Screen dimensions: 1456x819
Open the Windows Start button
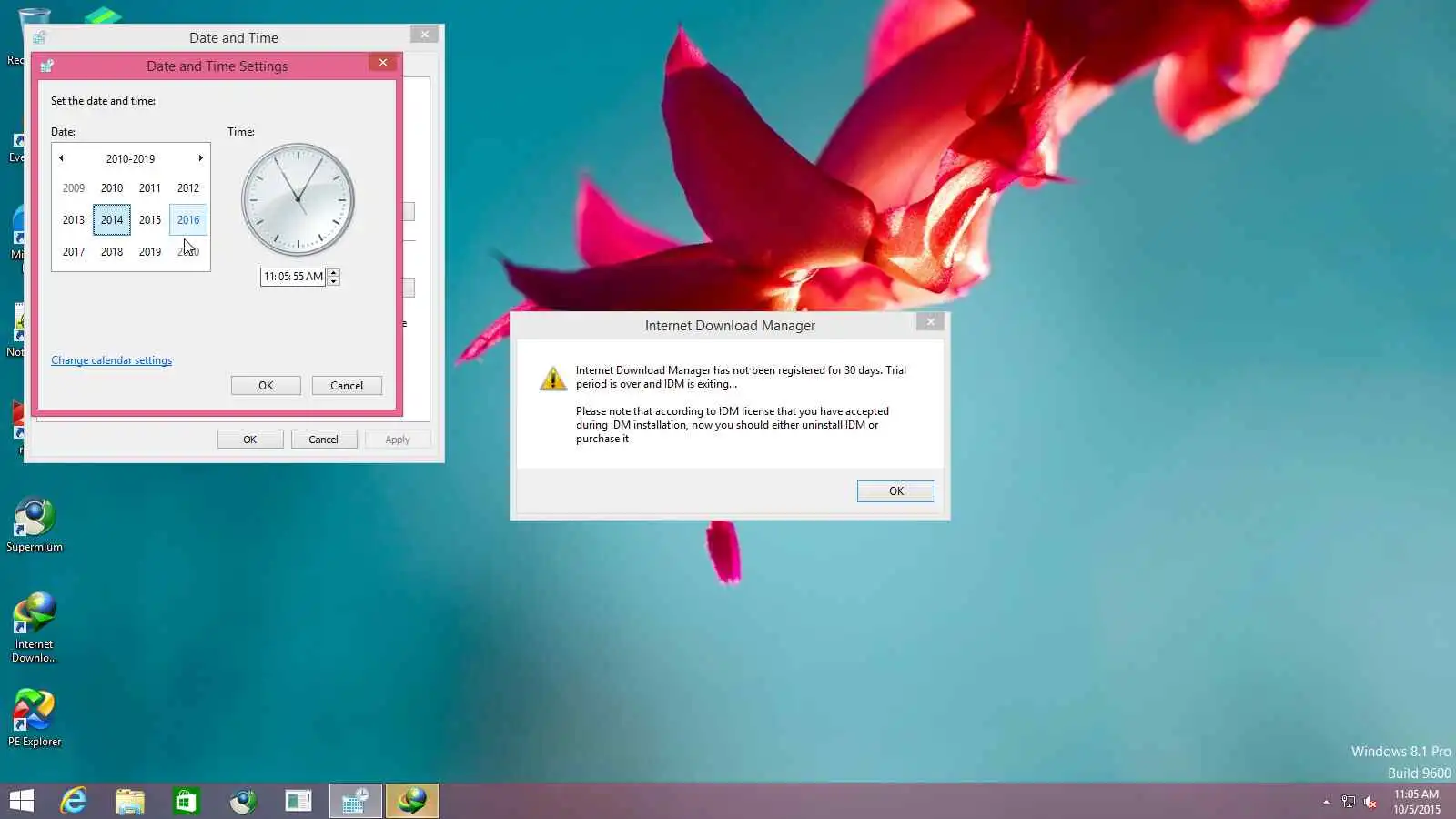[x=21, y=801]
